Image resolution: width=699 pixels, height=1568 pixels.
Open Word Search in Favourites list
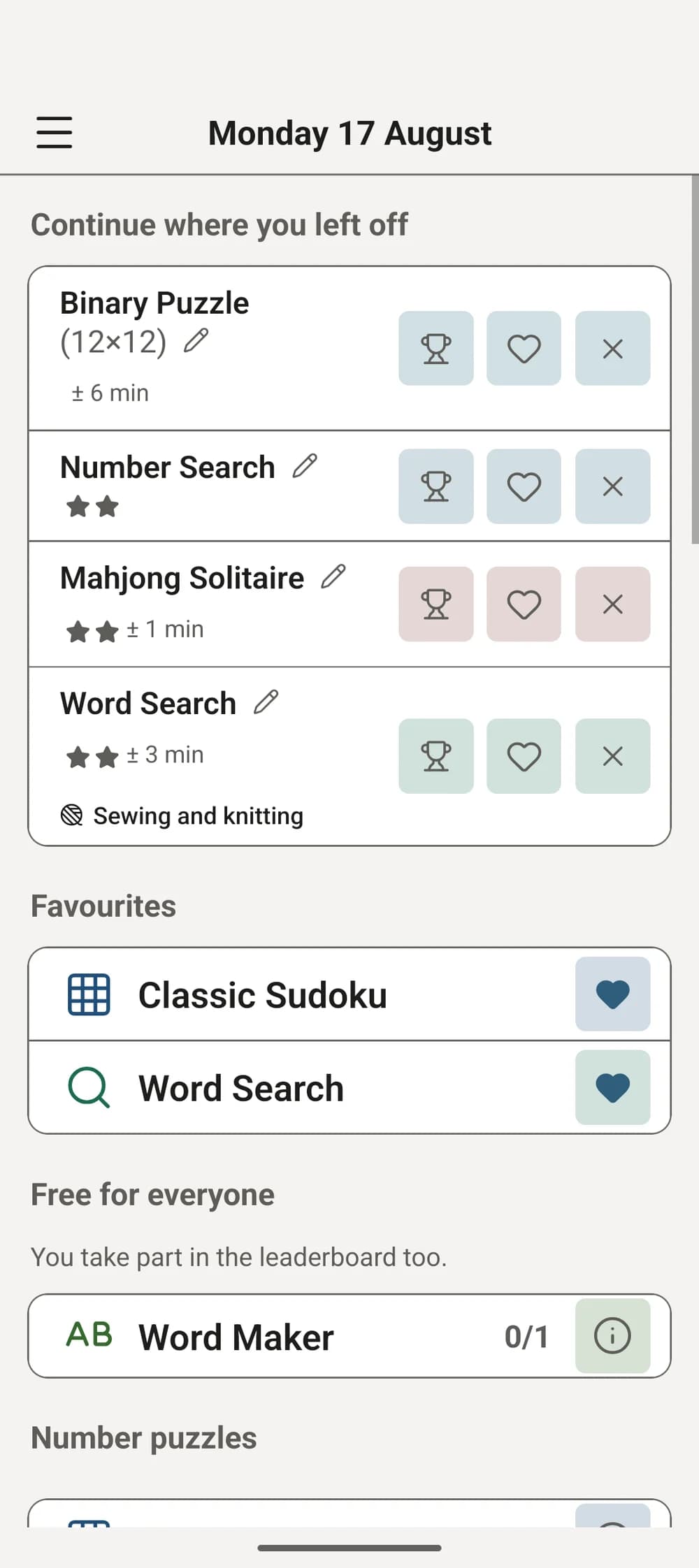[x=301, y=1087]
